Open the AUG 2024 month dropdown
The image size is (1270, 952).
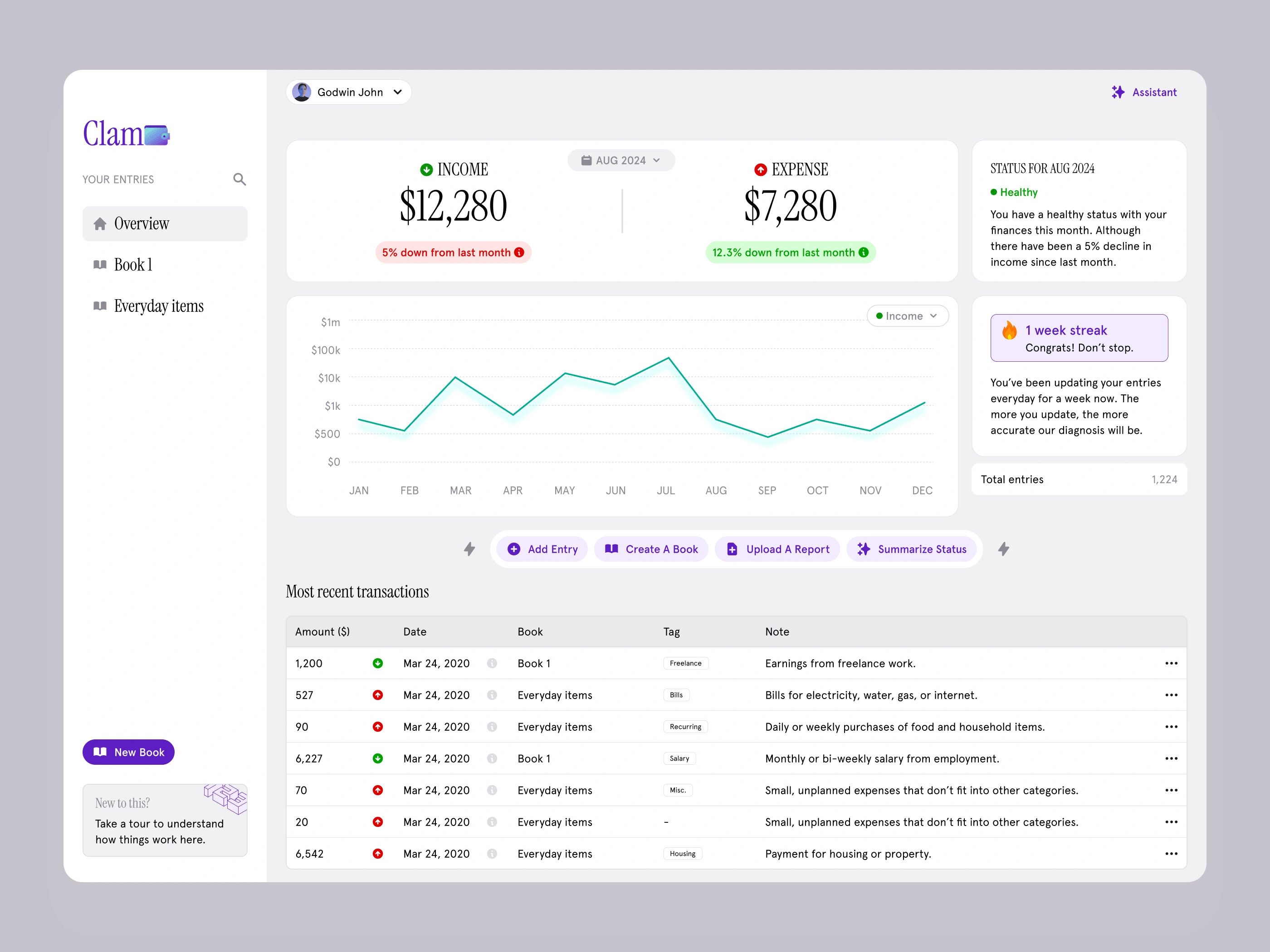[621, 160]
